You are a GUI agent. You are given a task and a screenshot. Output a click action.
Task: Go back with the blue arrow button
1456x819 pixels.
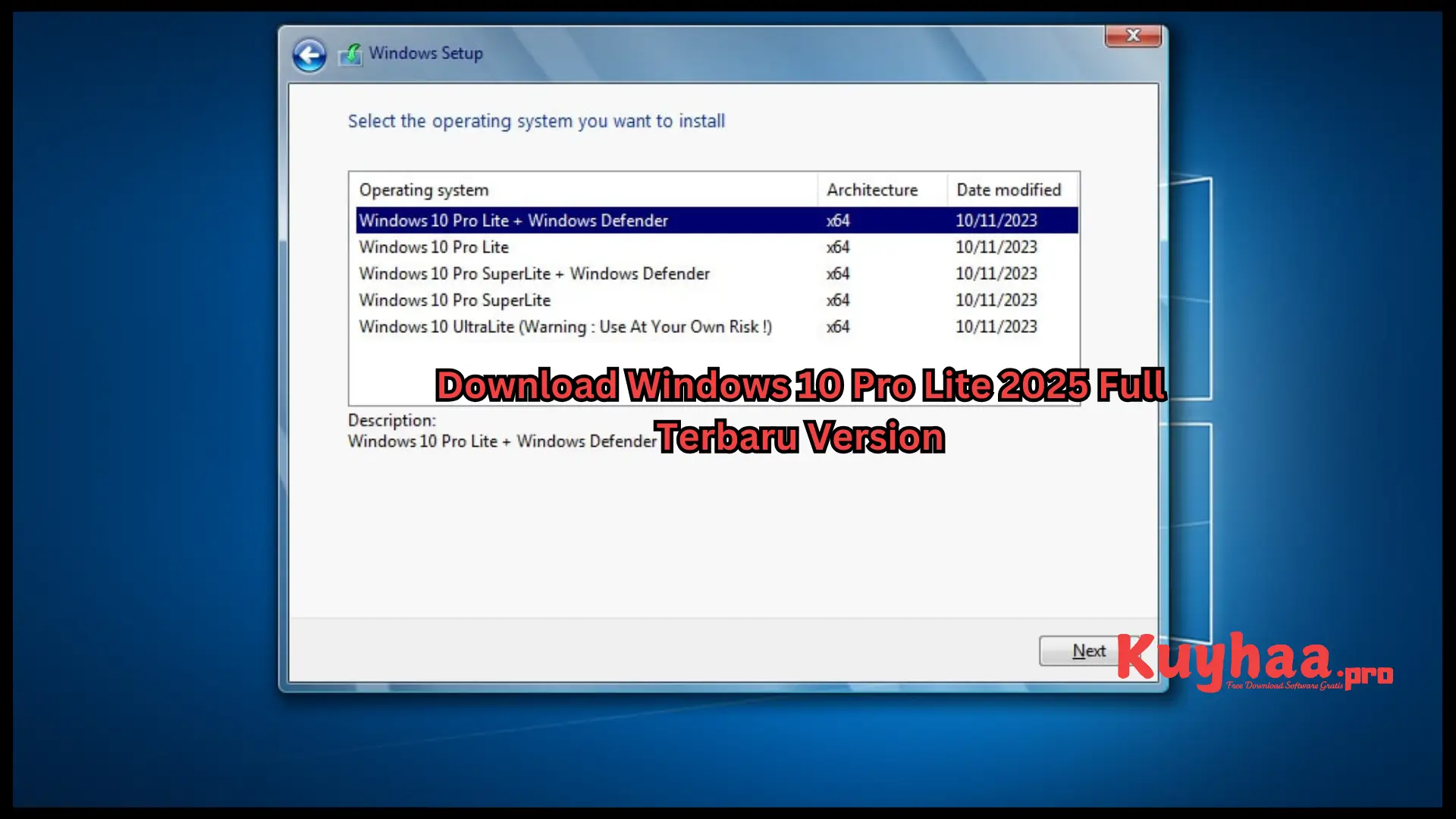tap(309, 55)
